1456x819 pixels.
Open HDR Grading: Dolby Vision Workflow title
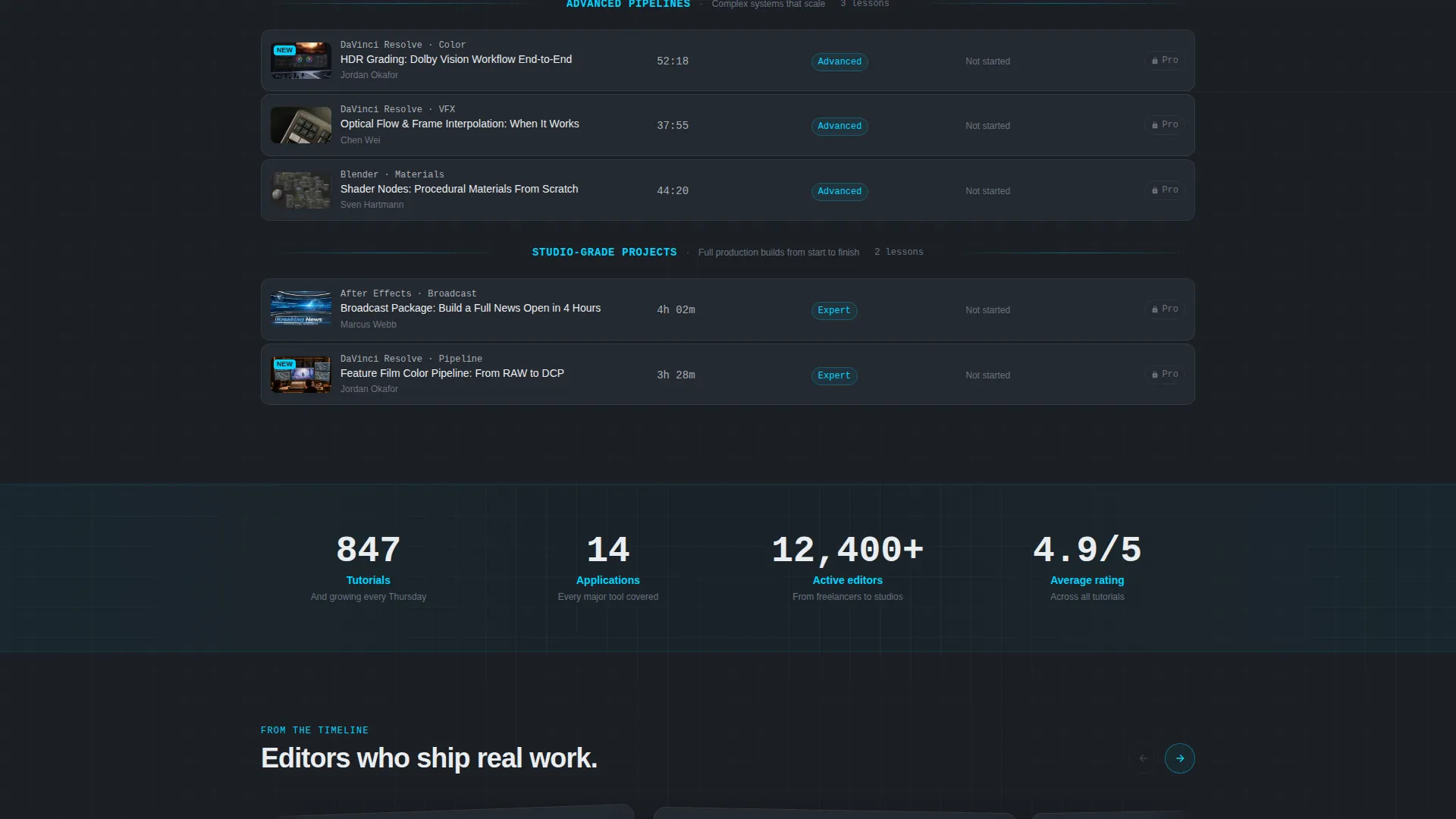[456, 59]
